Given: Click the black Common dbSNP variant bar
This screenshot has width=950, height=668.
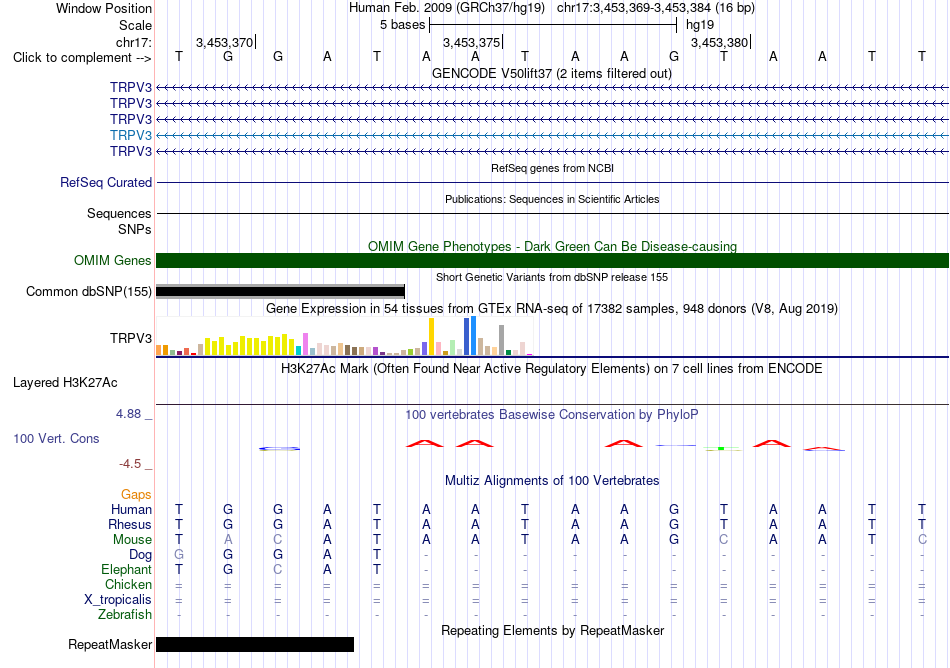Looking at the screenshot, I should [x=280, y=291].
